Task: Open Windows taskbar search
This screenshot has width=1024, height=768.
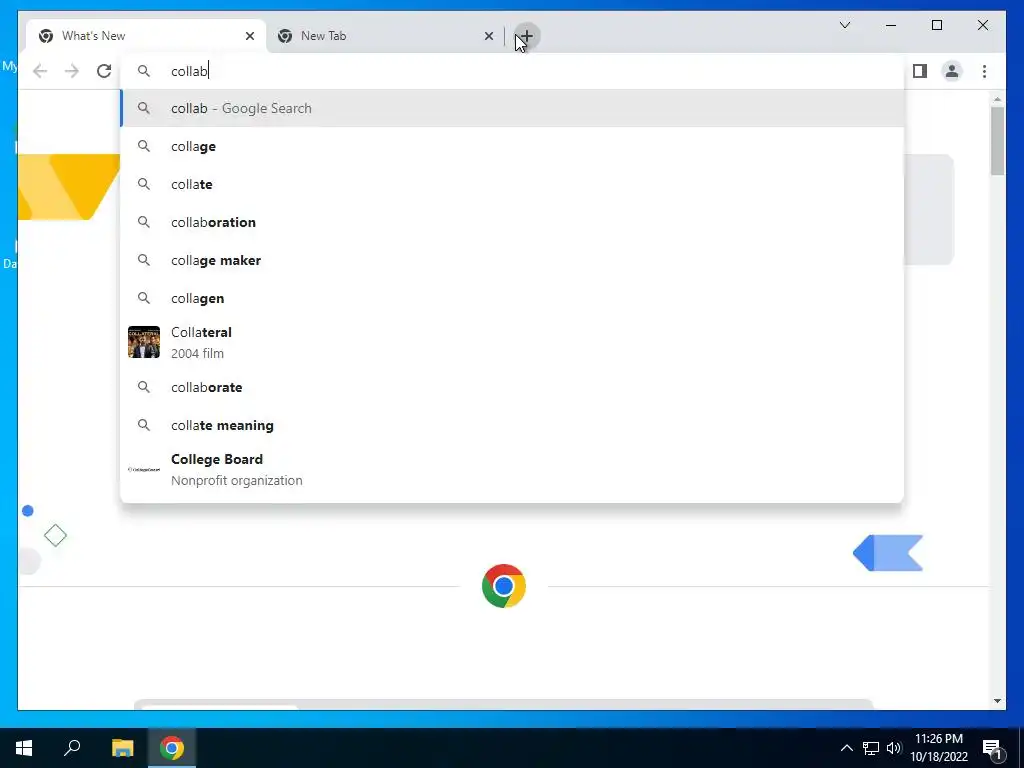Action: pyautogui.click(x=72, y=748)
